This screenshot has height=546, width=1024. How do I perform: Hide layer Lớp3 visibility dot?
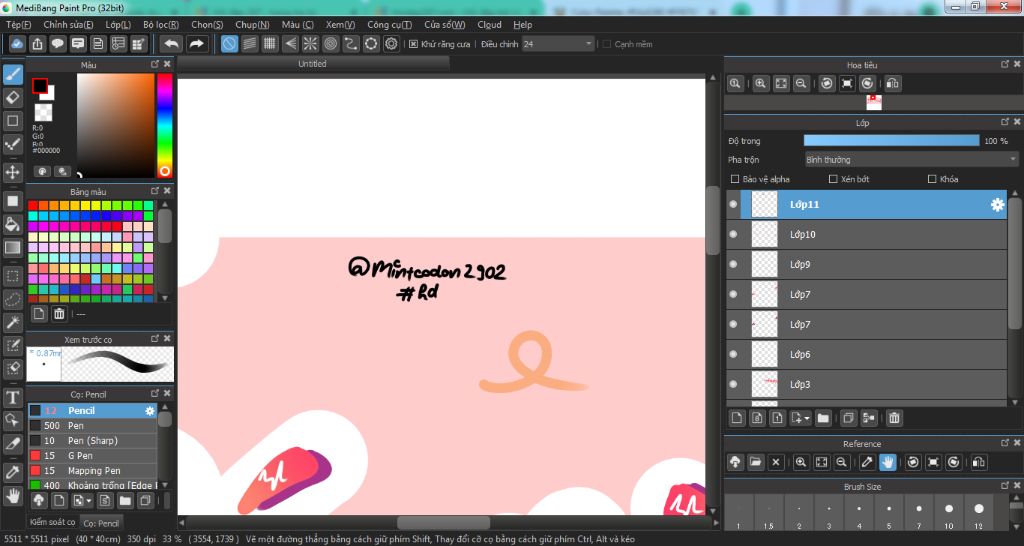point(733,384)
